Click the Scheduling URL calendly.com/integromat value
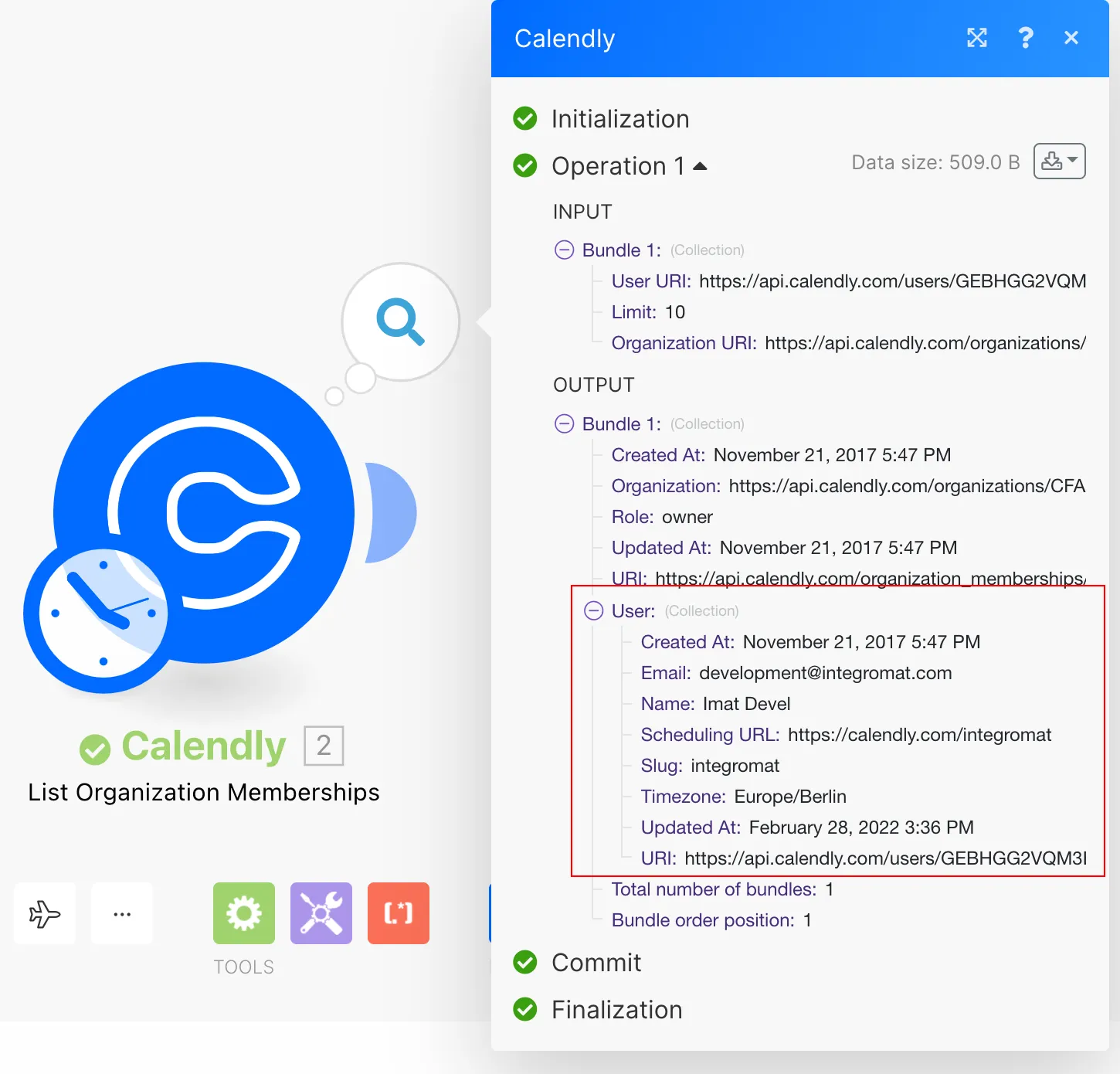Screen dimensions: 1120x1074 [x=919, y=735]
